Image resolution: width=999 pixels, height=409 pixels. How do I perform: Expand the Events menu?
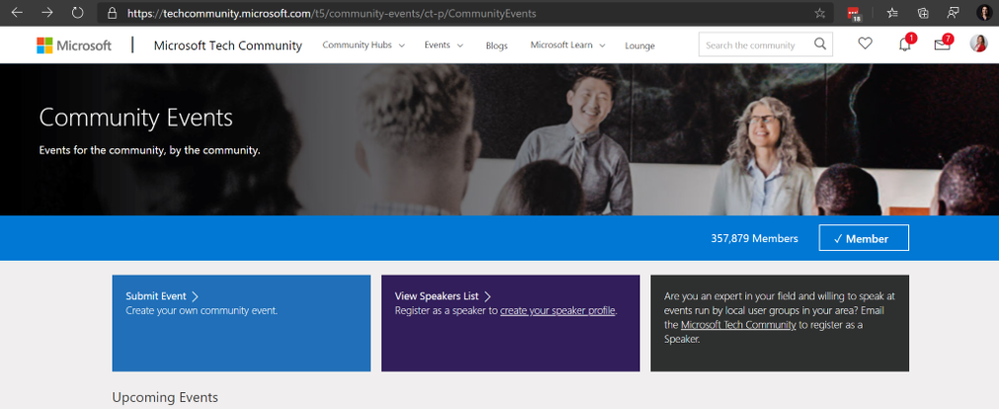(x=443, y=45)
